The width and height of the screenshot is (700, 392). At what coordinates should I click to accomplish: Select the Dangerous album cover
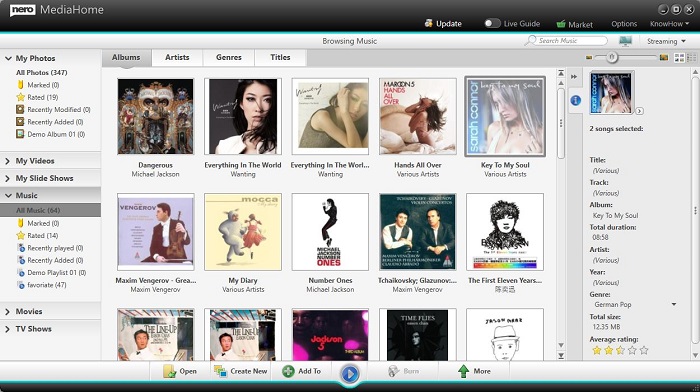[155, 116]
